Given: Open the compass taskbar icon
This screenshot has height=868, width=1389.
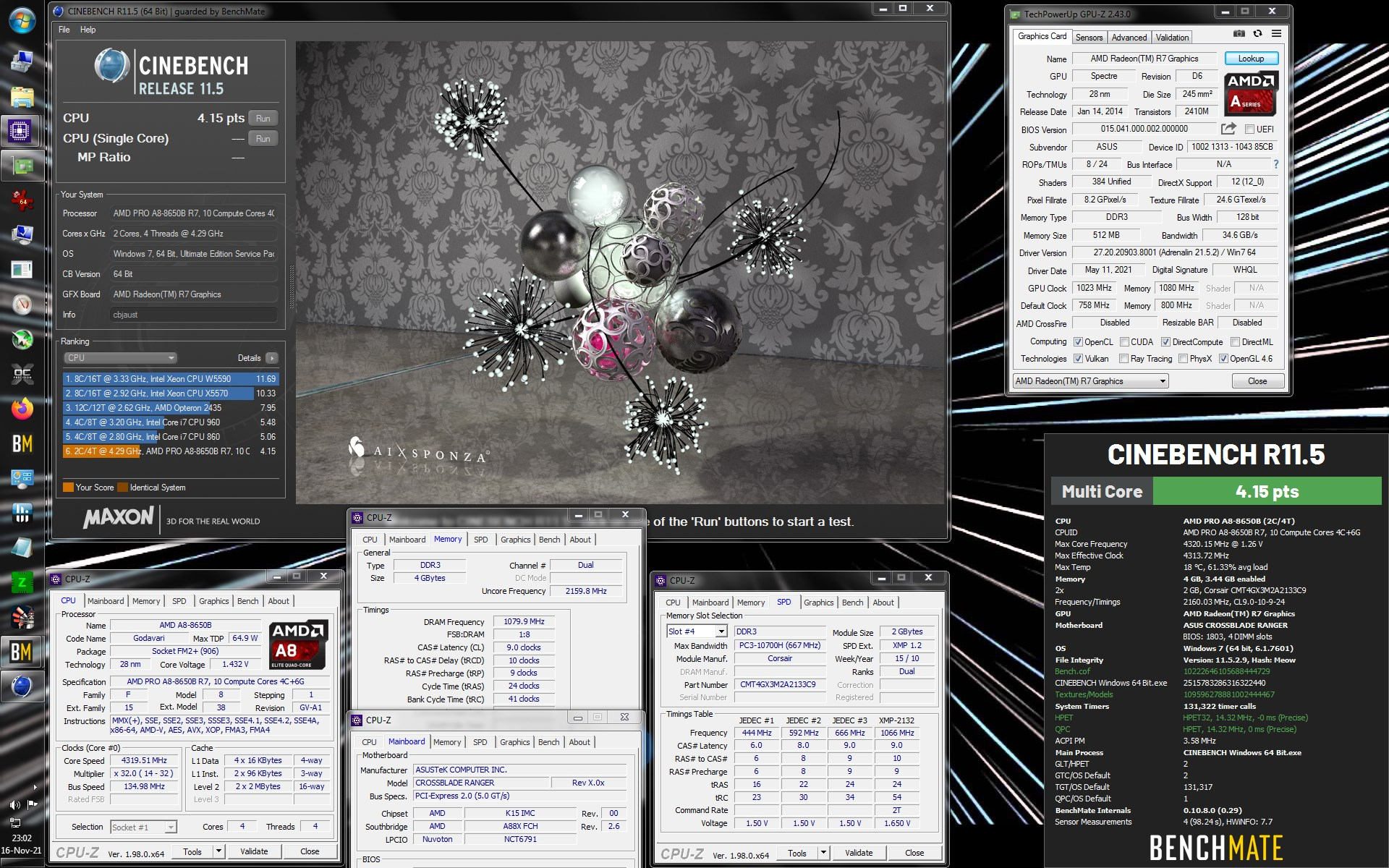Looking at the screenshot, I should (x=22, y=305).
